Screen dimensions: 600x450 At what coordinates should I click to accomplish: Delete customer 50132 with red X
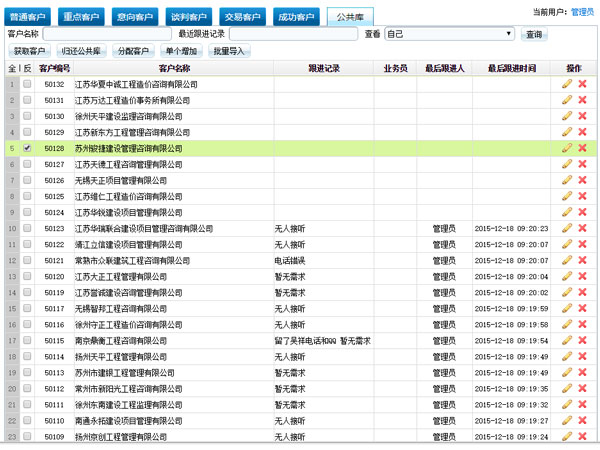pyautogui.click(x=582, y=84)
